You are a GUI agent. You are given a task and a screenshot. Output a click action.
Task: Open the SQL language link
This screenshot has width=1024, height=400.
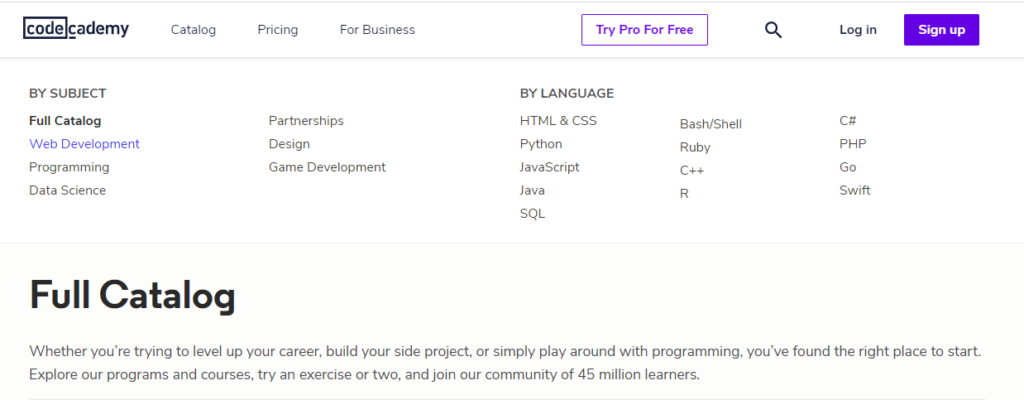(x=532, y=213)
